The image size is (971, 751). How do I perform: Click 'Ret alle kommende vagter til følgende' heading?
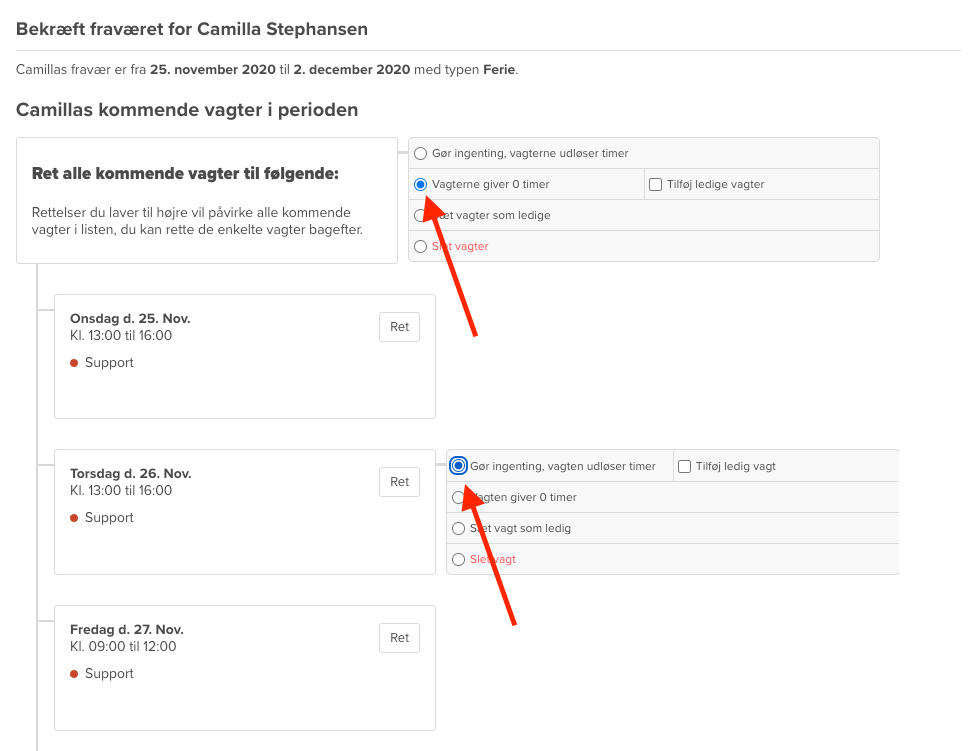(185, 174)
